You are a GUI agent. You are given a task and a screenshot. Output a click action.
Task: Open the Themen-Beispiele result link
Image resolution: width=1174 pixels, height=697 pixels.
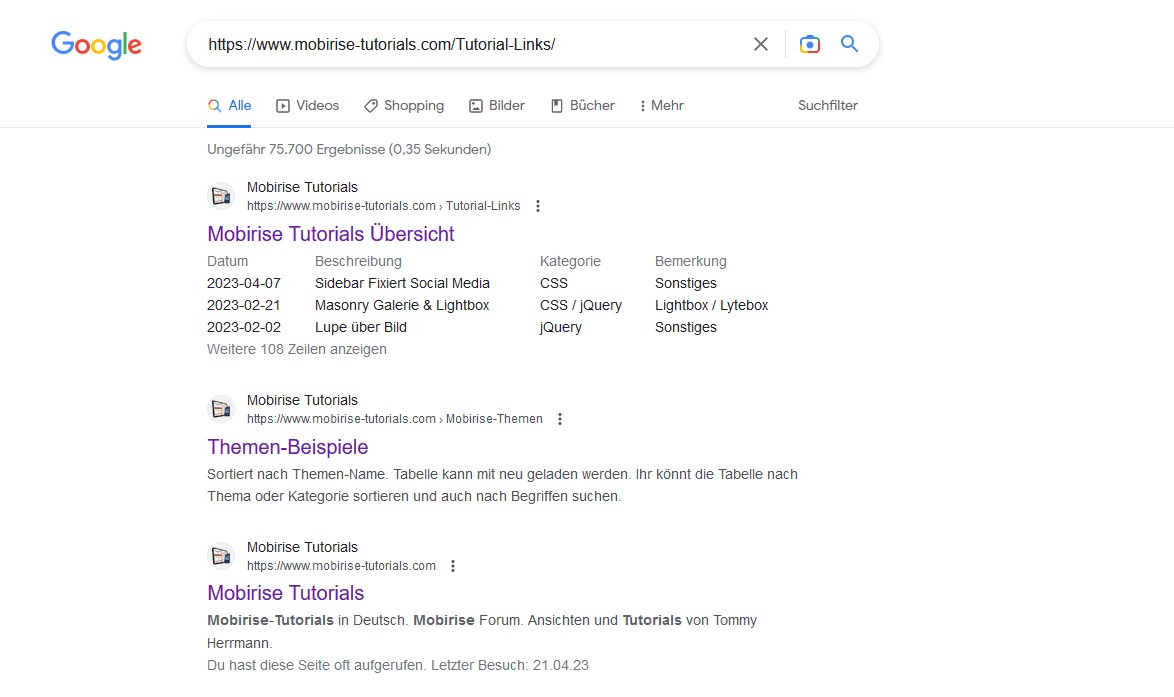point(288,447)
